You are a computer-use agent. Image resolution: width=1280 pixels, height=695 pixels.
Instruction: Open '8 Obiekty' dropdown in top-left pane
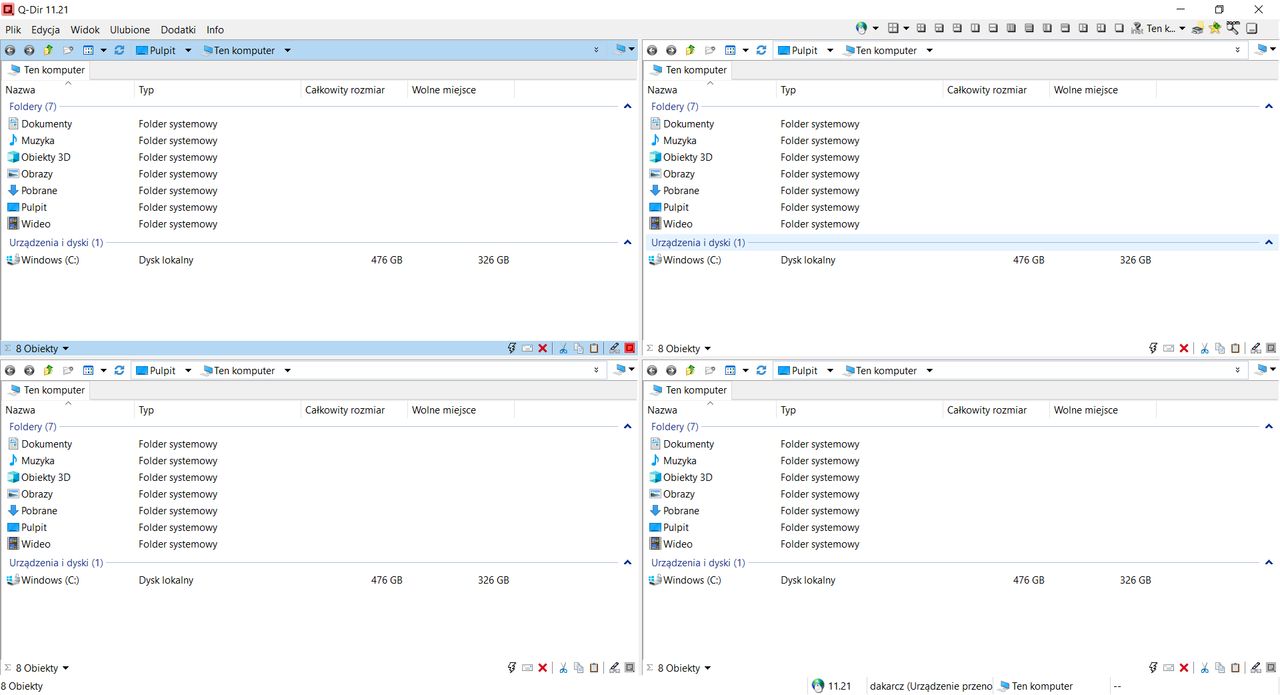[x=66, y=349]
